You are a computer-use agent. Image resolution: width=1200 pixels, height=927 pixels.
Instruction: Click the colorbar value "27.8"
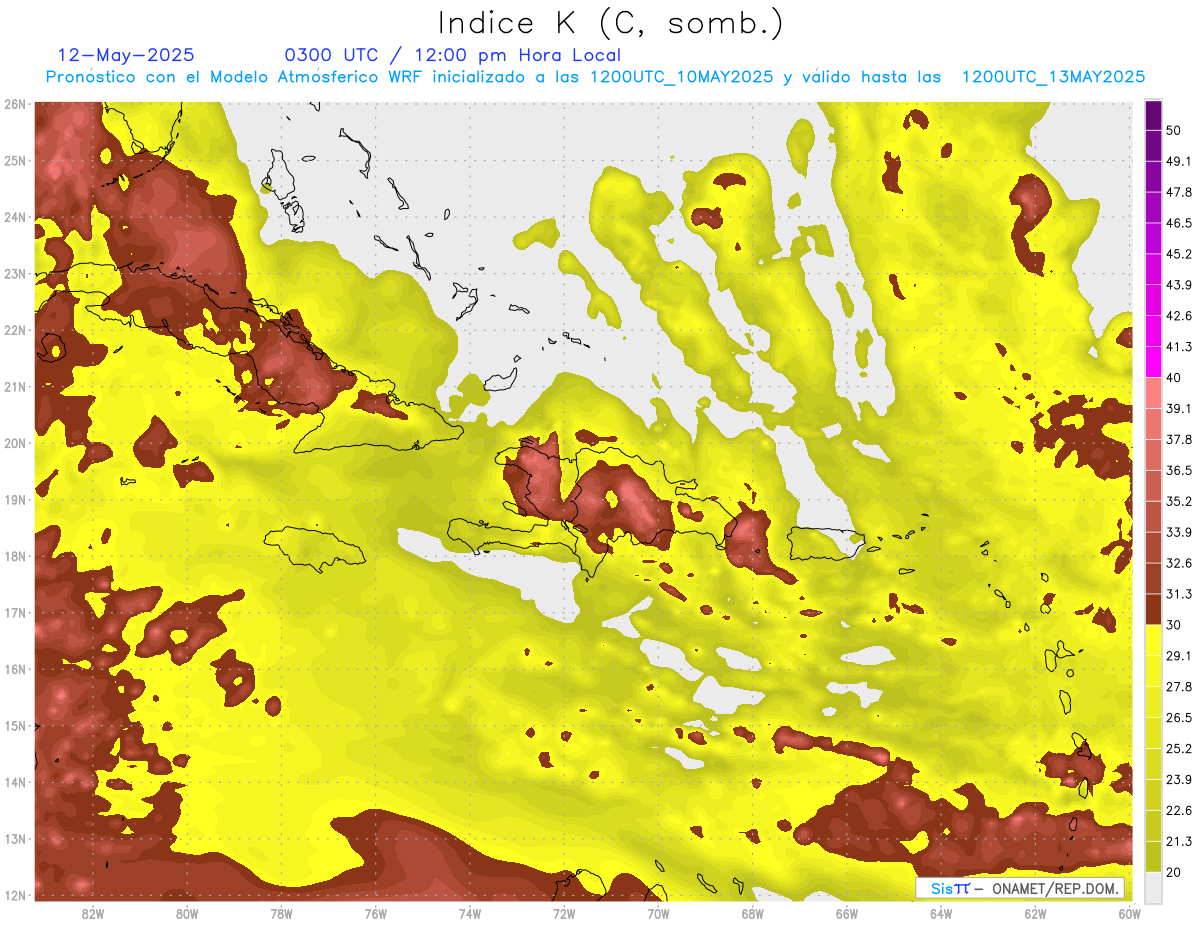click(1178, 687)
